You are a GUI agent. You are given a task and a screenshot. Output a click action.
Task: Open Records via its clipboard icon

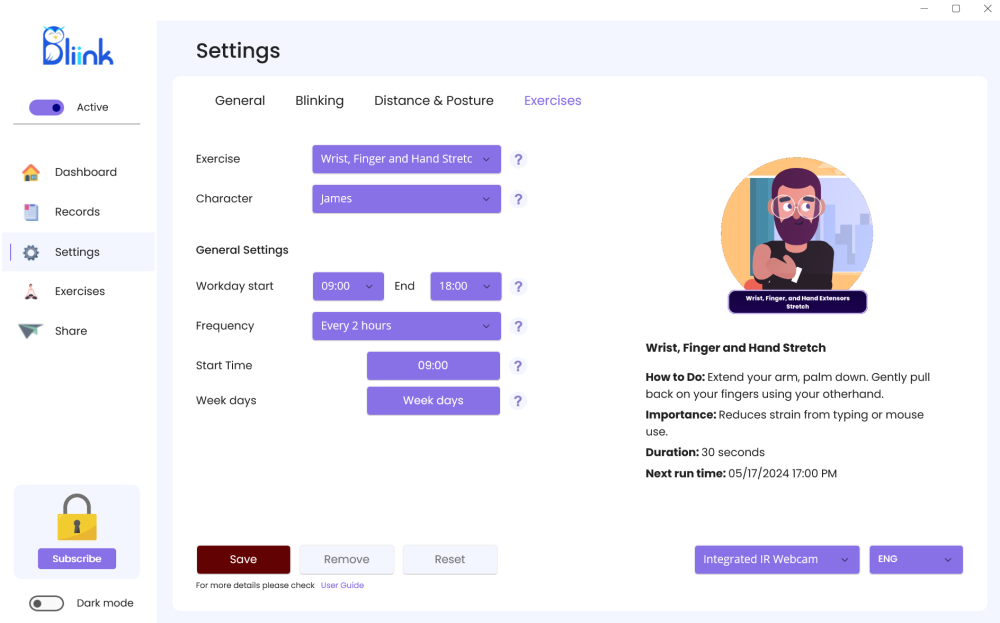(x=31, y=212)
